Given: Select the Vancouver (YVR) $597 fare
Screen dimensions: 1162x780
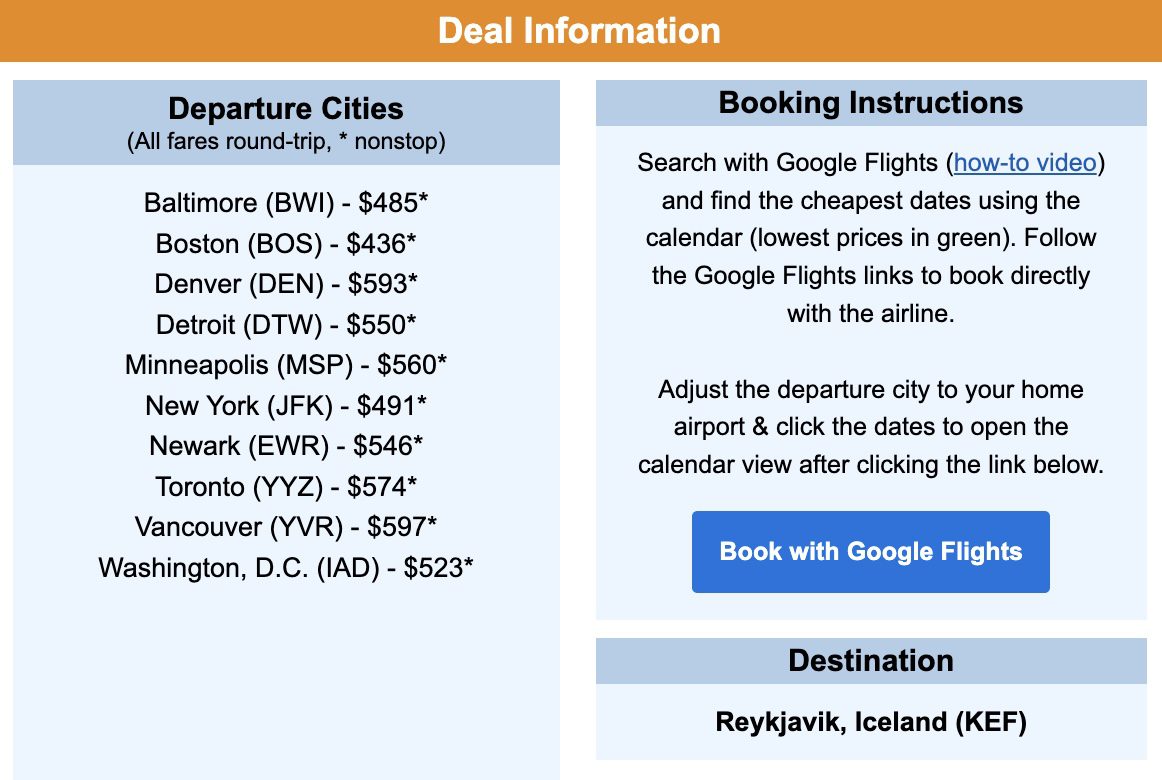Looking at the screenshot, I should pyautogui.click(x=286, y=527).
